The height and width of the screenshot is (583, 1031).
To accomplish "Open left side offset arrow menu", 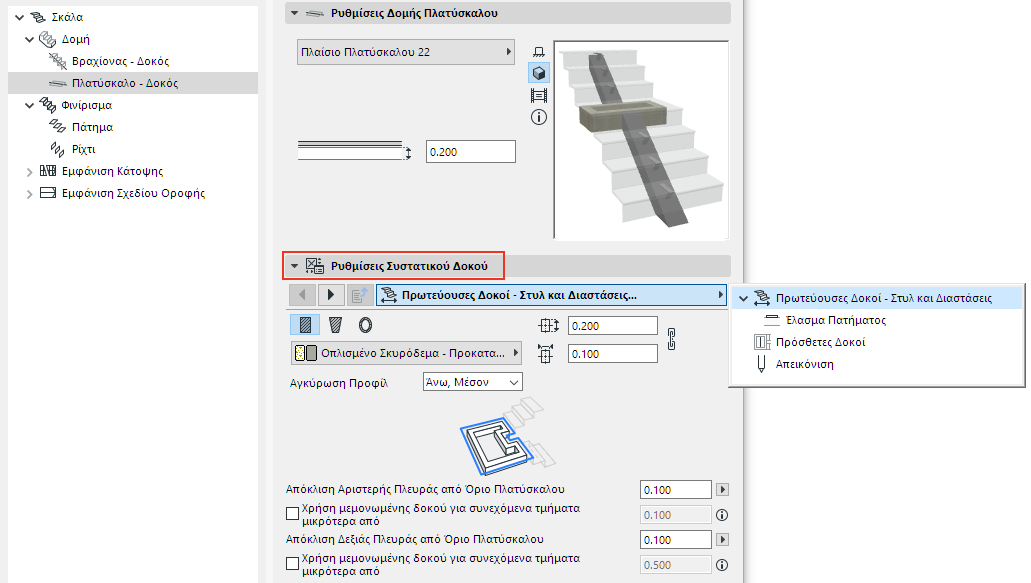I will (723, 490).
